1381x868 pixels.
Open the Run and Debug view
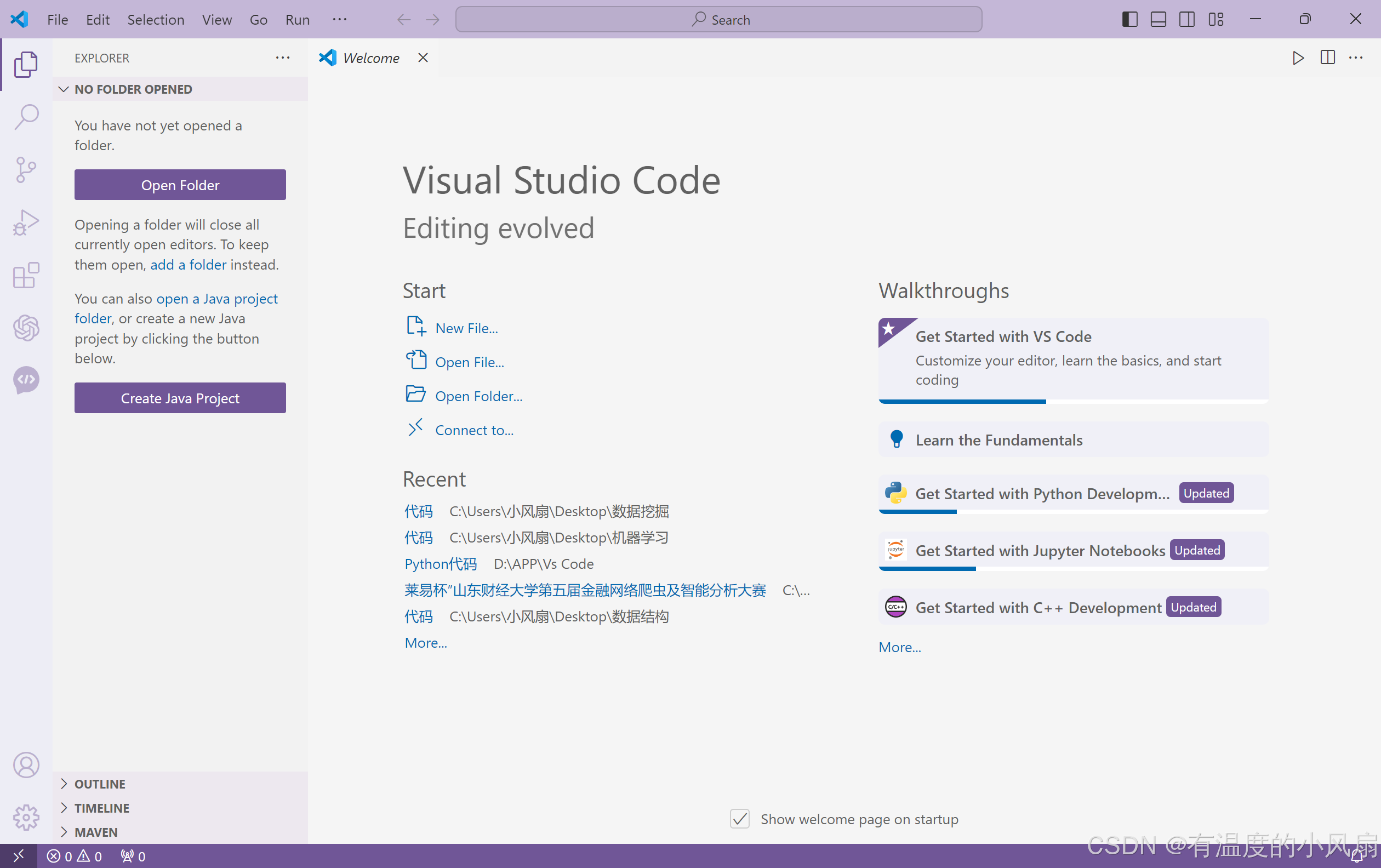tap(26, 222)
